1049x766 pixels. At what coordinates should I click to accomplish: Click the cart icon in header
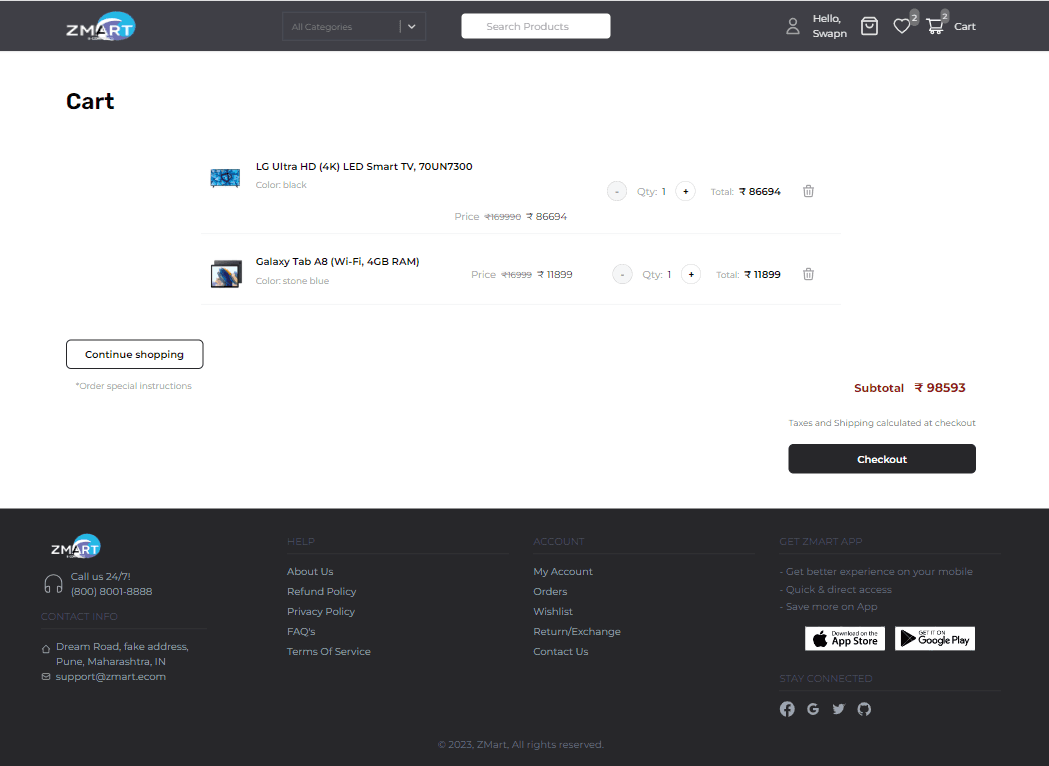click(936, 27)
